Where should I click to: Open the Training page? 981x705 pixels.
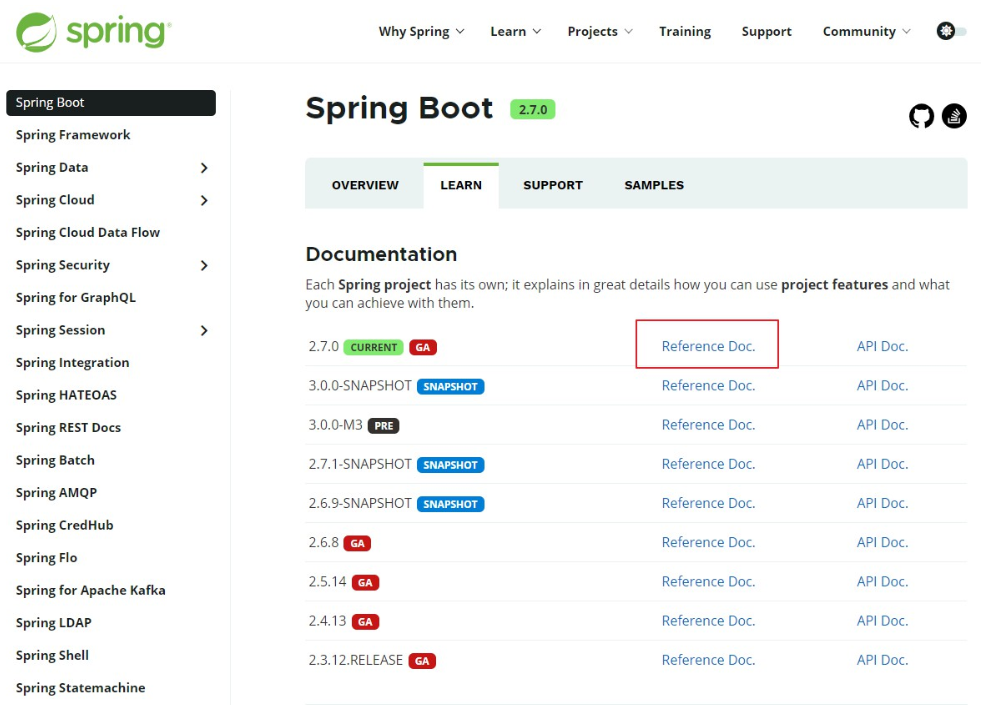click(x=685, y=31)
